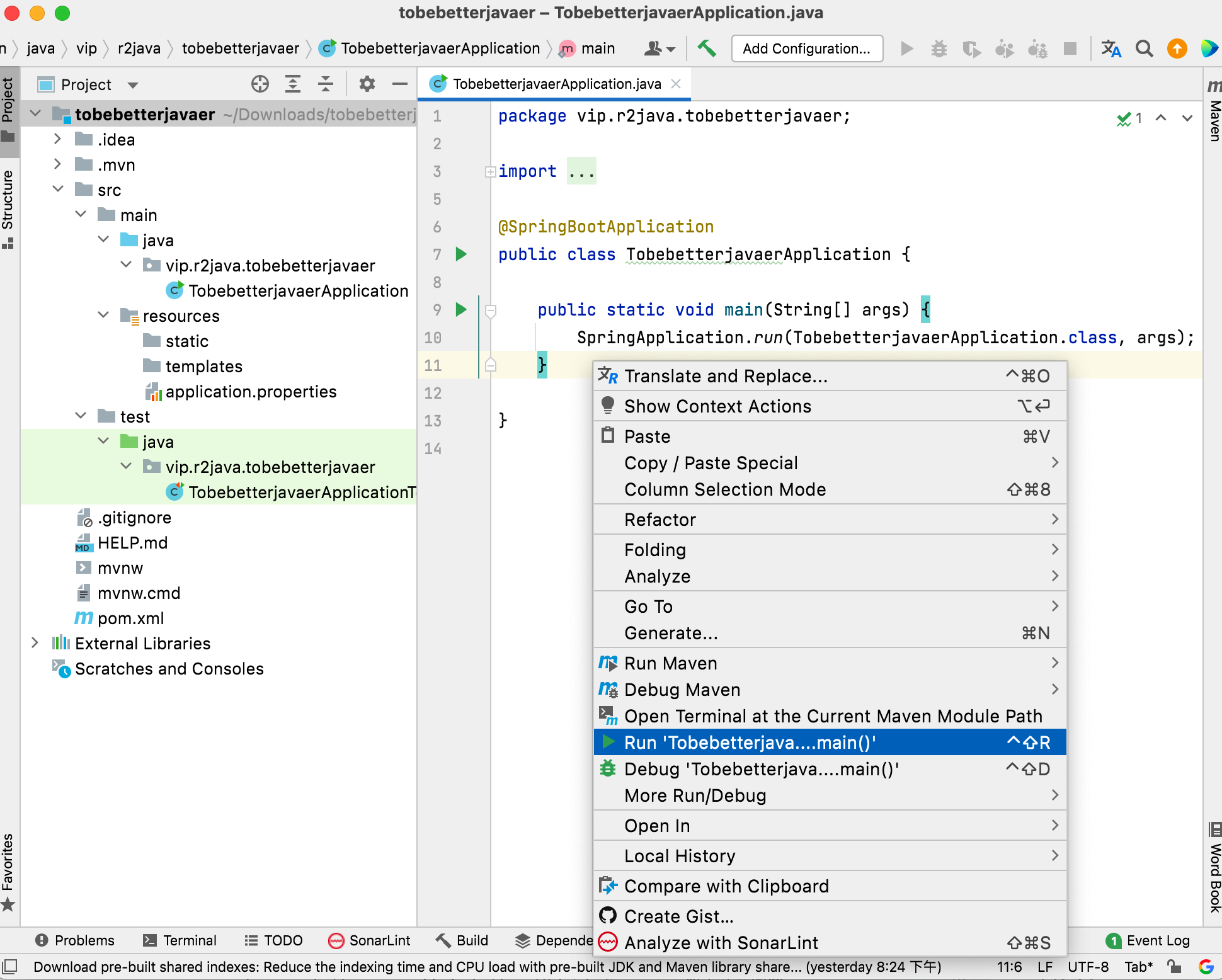Click Expand All icon in Project panel

click(293, 84)
